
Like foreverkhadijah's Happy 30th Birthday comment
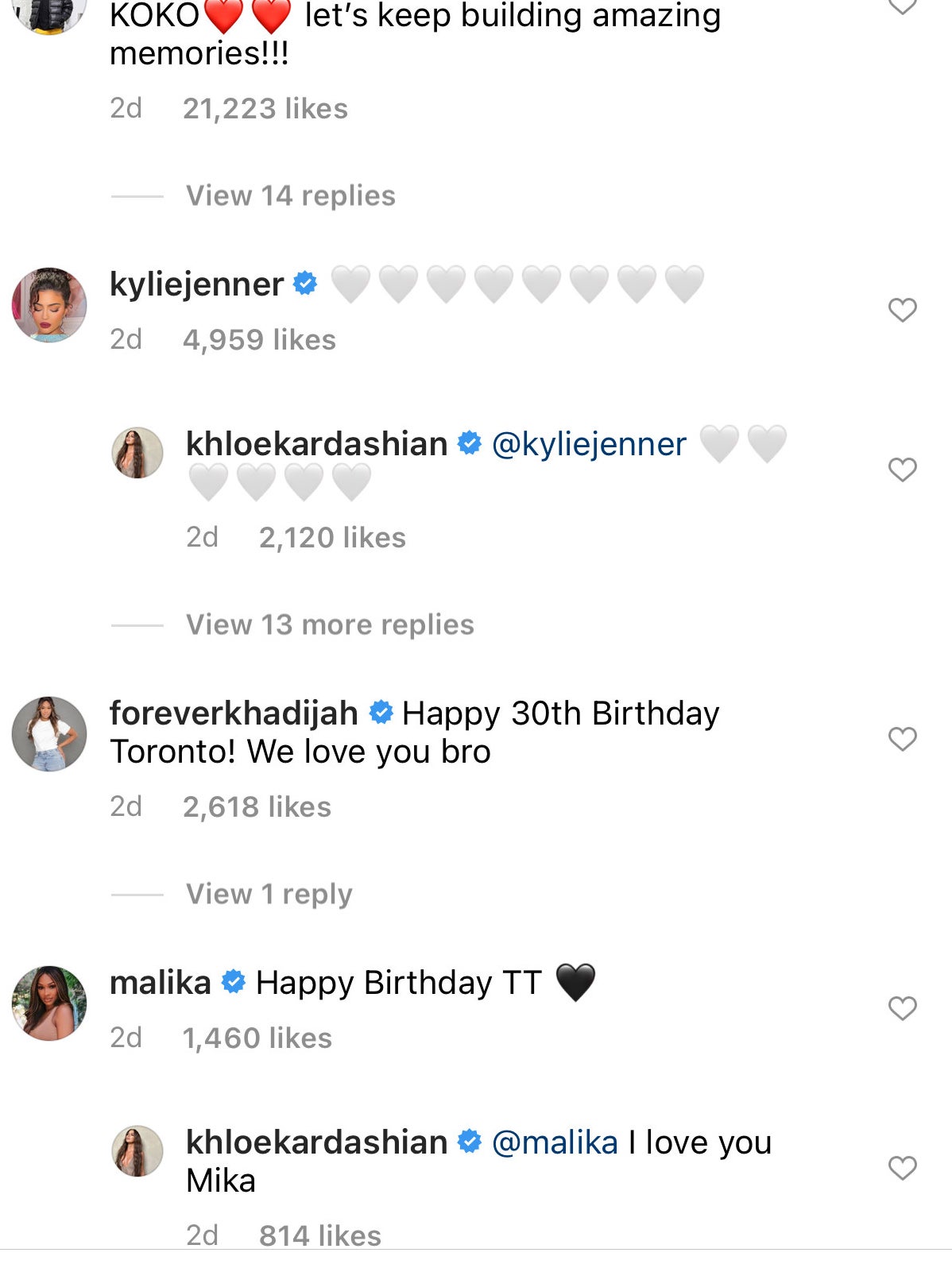(902, 739)
